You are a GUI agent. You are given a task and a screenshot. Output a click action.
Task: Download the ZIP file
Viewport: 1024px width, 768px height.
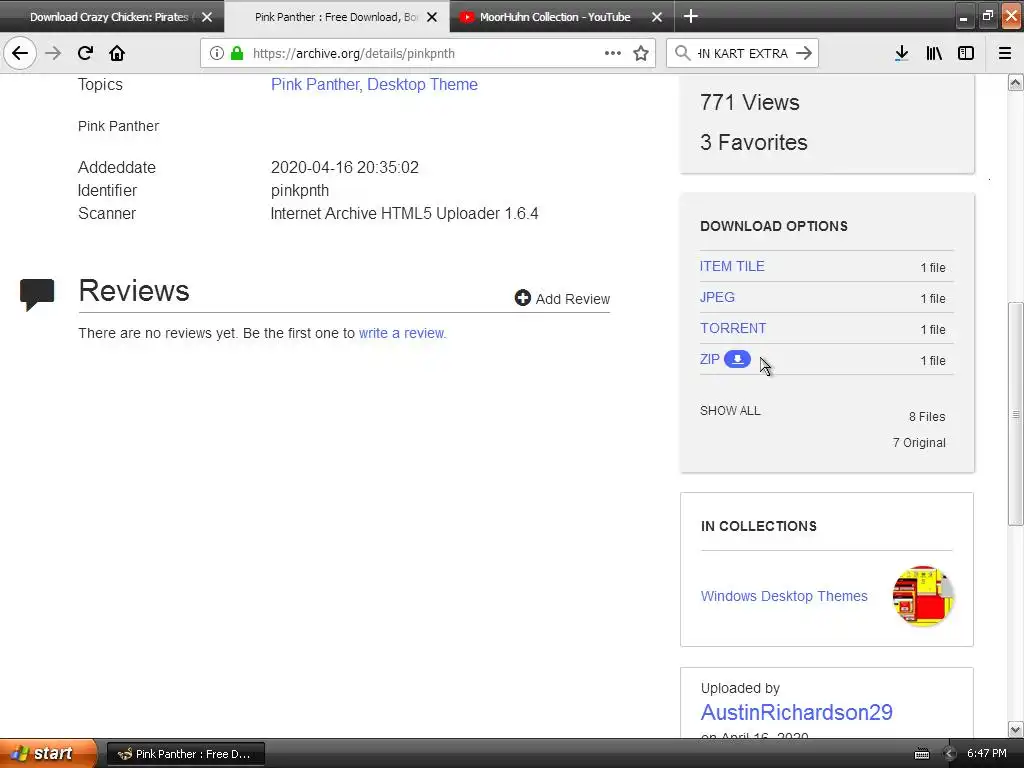point(710,359)
